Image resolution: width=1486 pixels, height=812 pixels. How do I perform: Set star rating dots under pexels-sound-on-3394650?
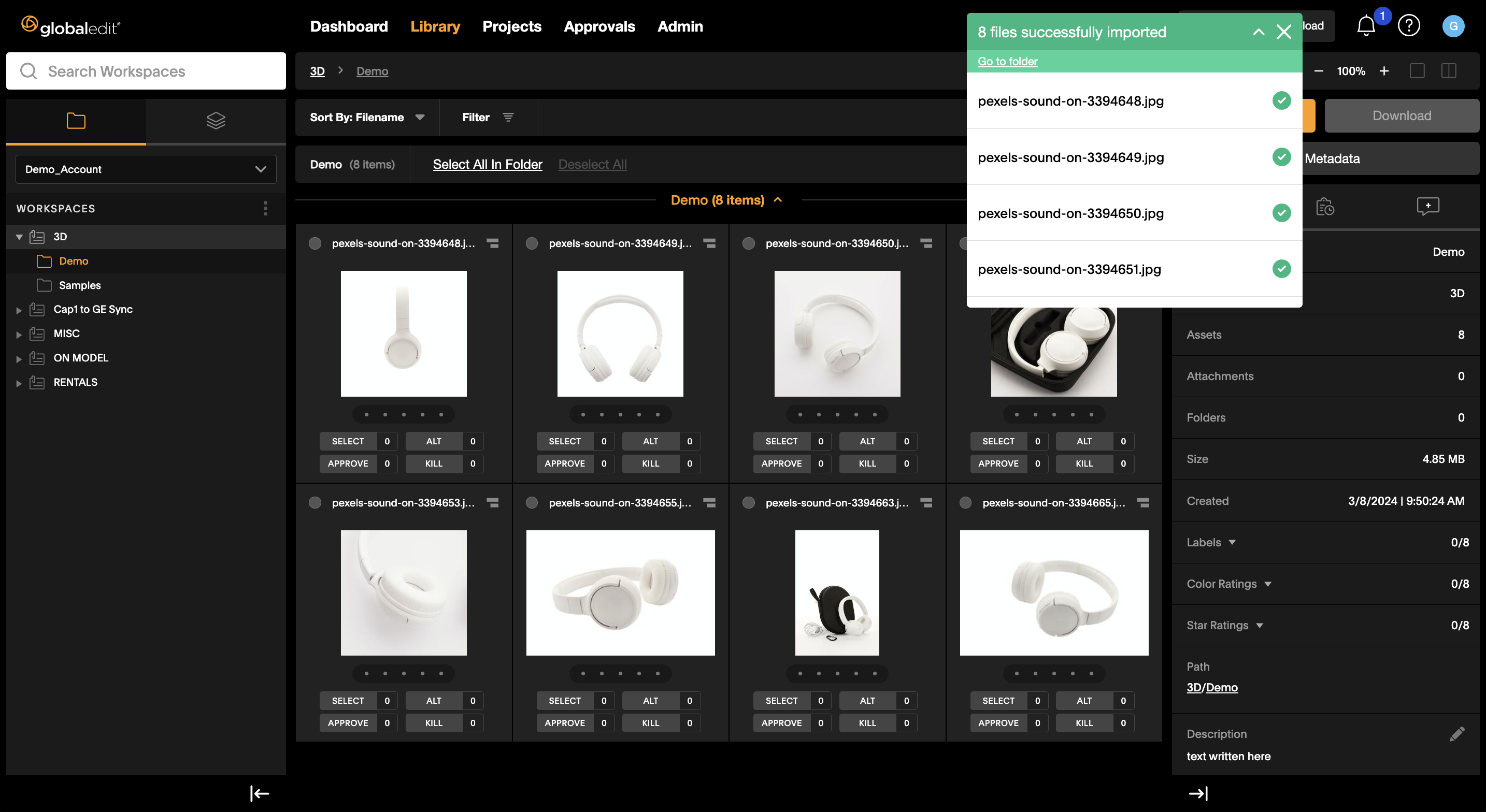coord(837,414)
